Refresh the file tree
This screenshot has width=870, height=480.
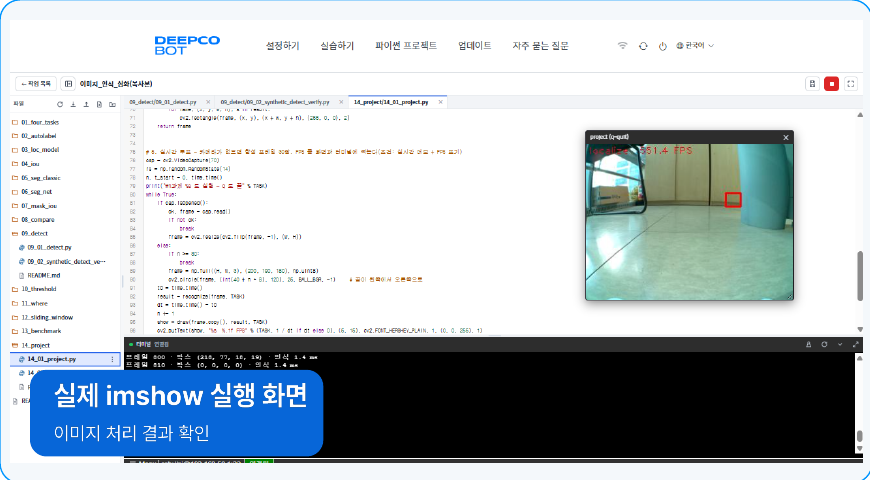point(60,104)
